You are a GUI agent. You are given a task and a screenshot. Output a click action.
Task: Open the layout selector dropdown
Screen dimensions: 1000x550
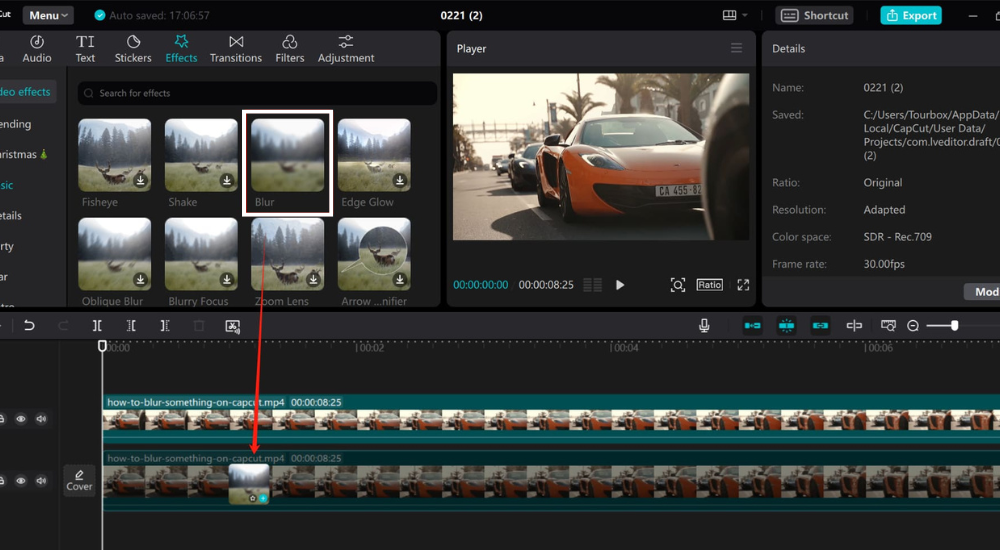pos(735,15)
